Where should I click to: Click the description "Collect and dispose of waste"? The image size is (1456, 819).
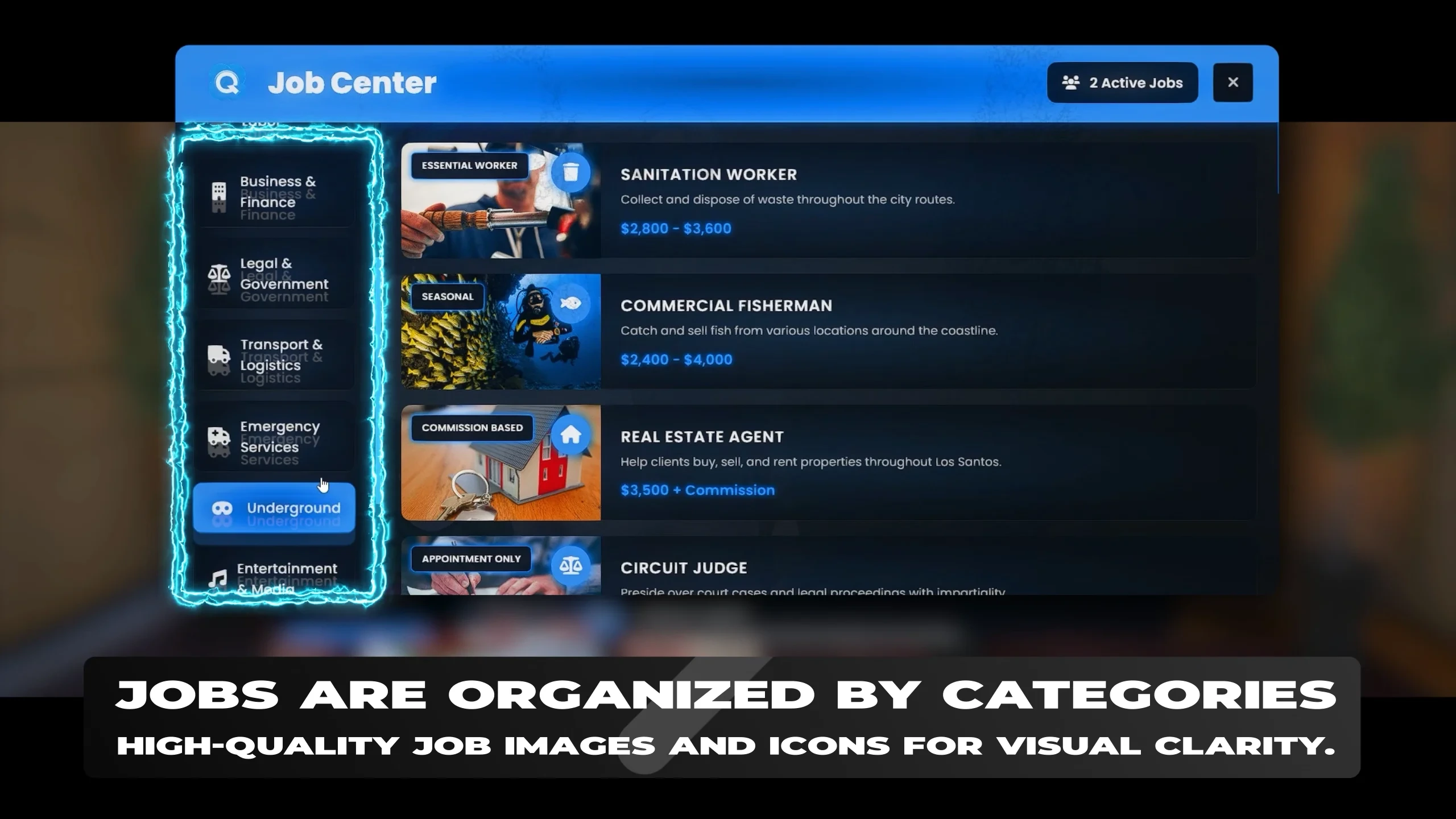tap(788, 200)
